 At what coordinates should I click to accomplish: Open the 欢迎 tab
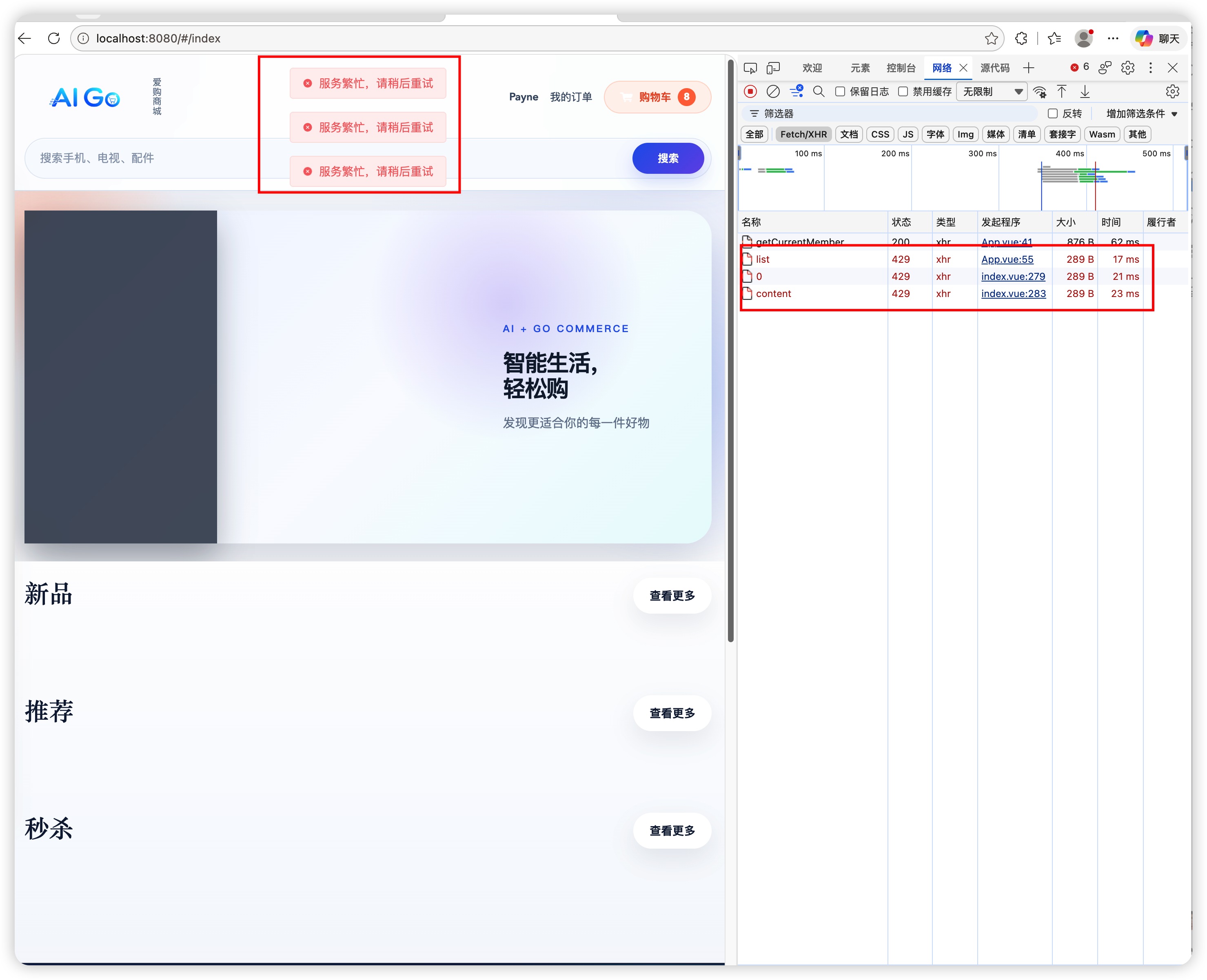(812, 68)
